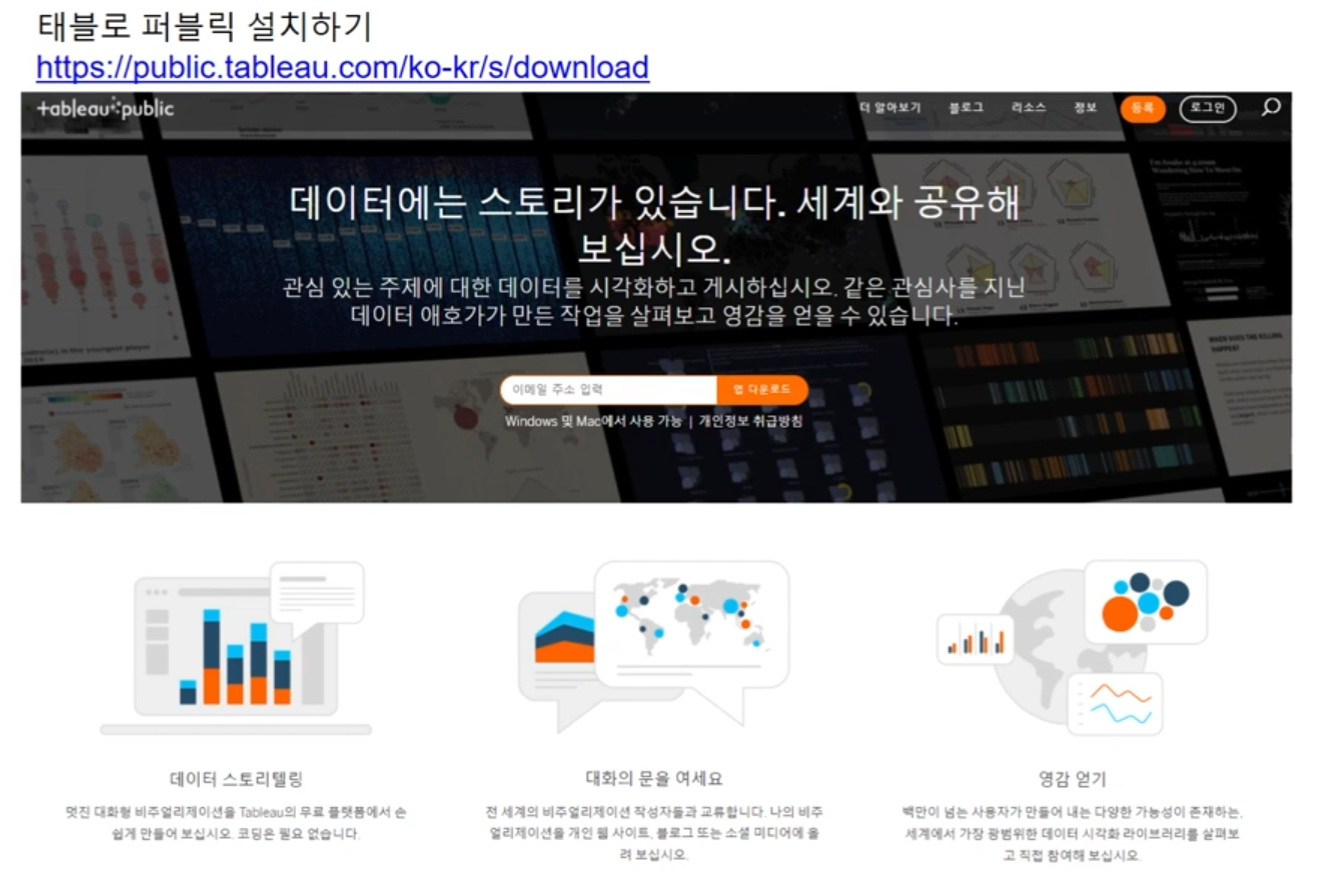Click the 대화의 문을 여세요 heading

(654, 779)
